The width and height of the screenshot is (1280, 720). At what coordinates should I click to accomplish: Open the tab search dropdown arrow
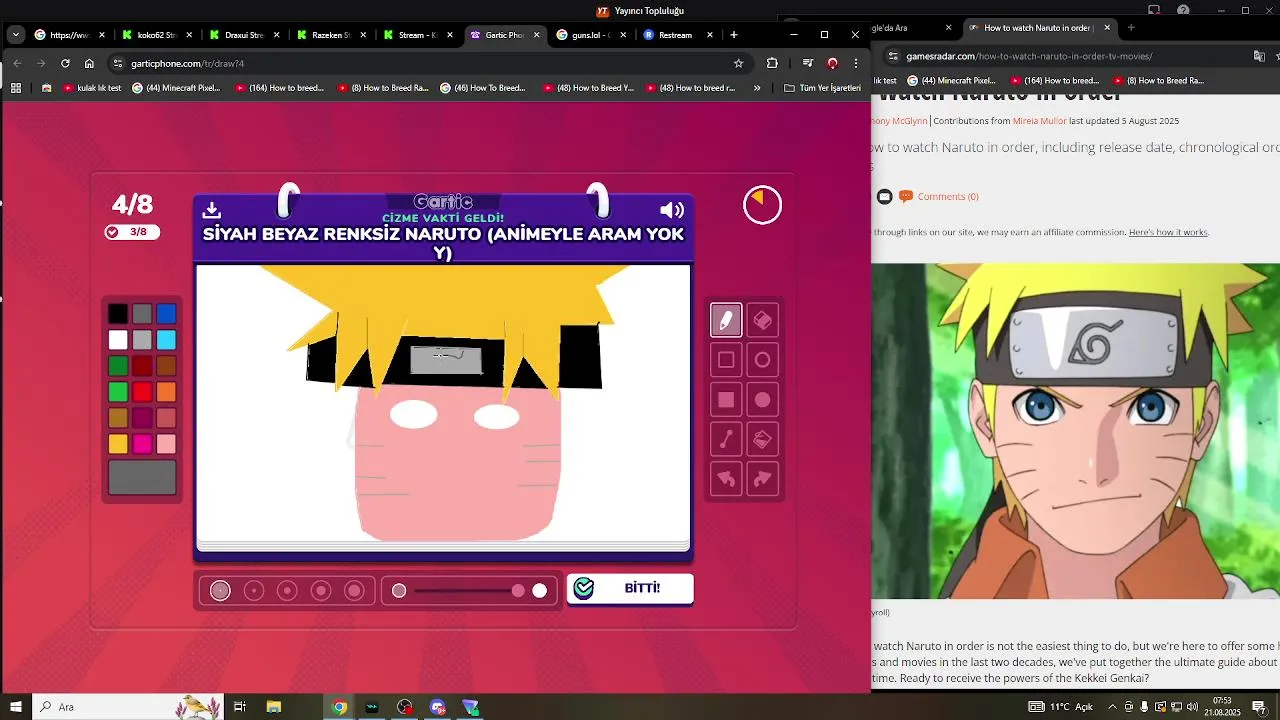[16, 35]
